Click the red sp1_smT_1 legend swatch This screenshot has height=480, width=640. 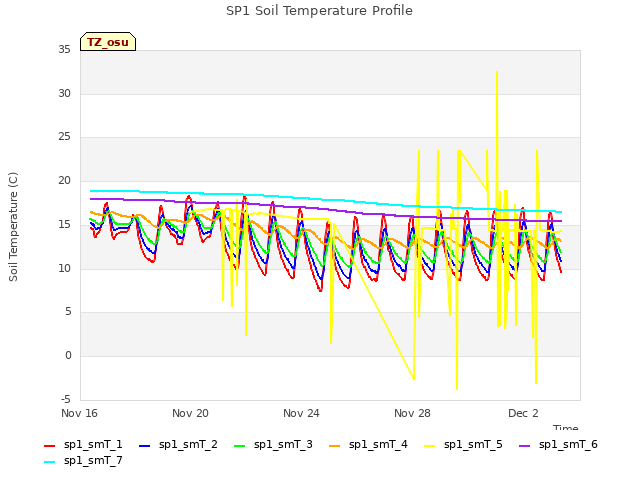(x=49, y=446)
